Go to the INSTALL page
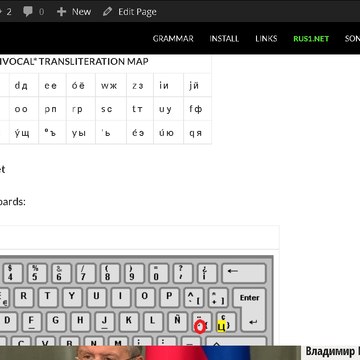Viewport: 360px width, 360px height. pos(224,39)
